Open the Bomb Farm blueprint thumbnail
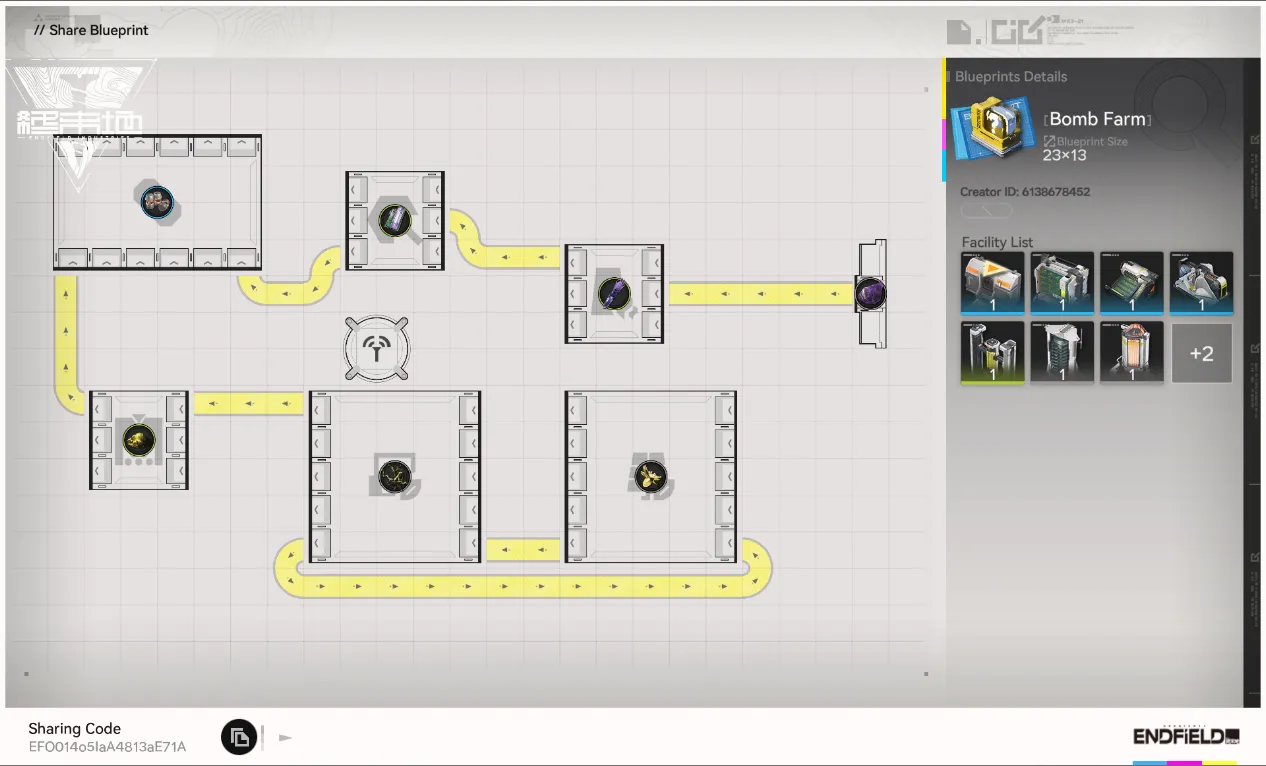Screen dimensions: 1266x766 (x=990, y=128)
